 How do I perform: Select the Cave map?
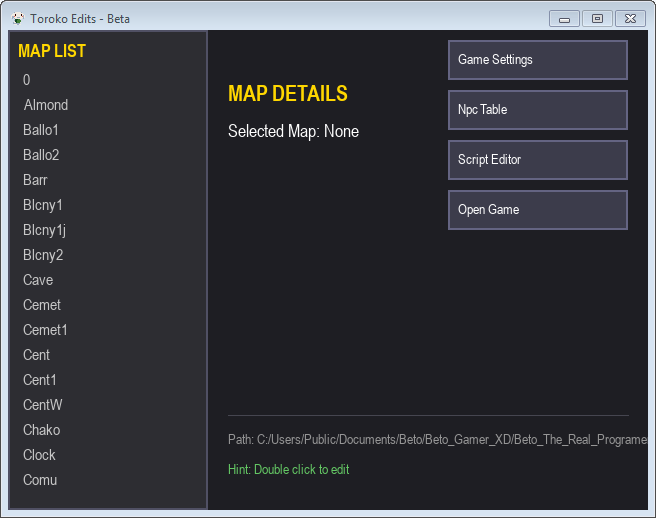(x=38, y=280)
